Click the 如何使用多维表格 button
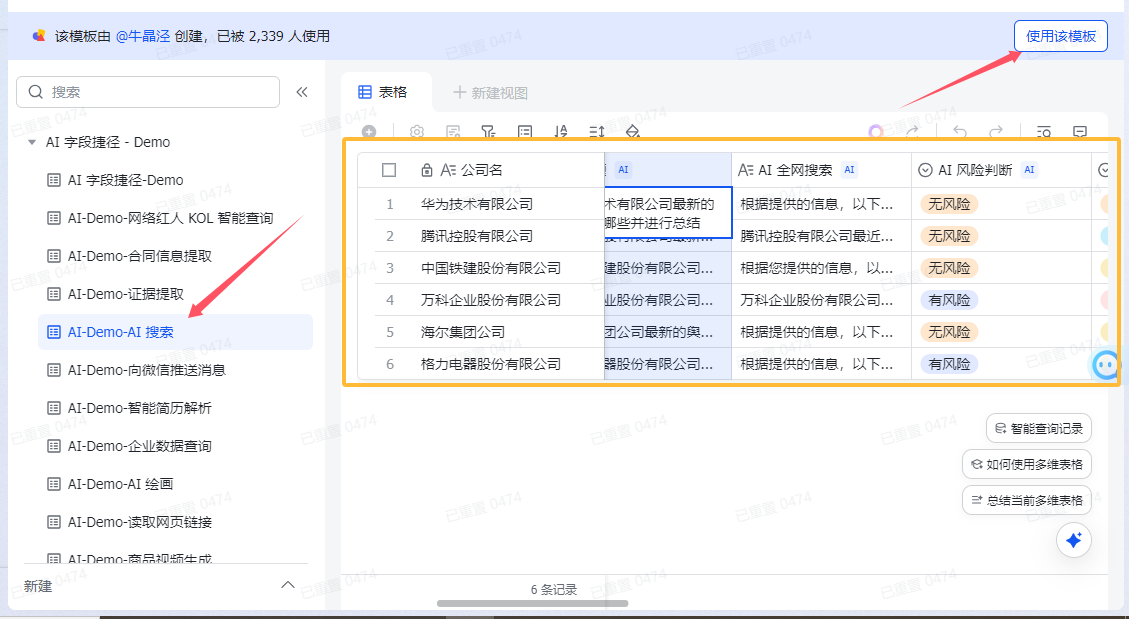Image resolution: width=1129 pixels, height=619 pixels. tap(1027, 464)
